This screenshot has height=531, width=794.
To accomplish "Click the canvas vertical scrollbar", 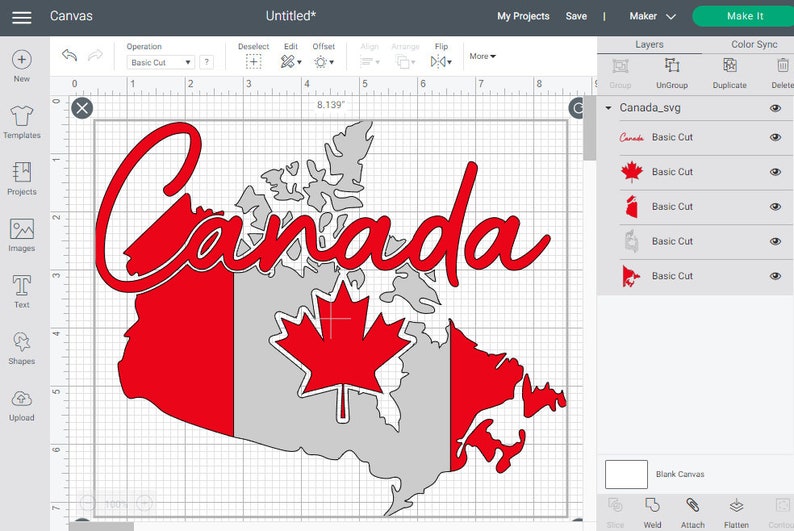I will [589, 128].
